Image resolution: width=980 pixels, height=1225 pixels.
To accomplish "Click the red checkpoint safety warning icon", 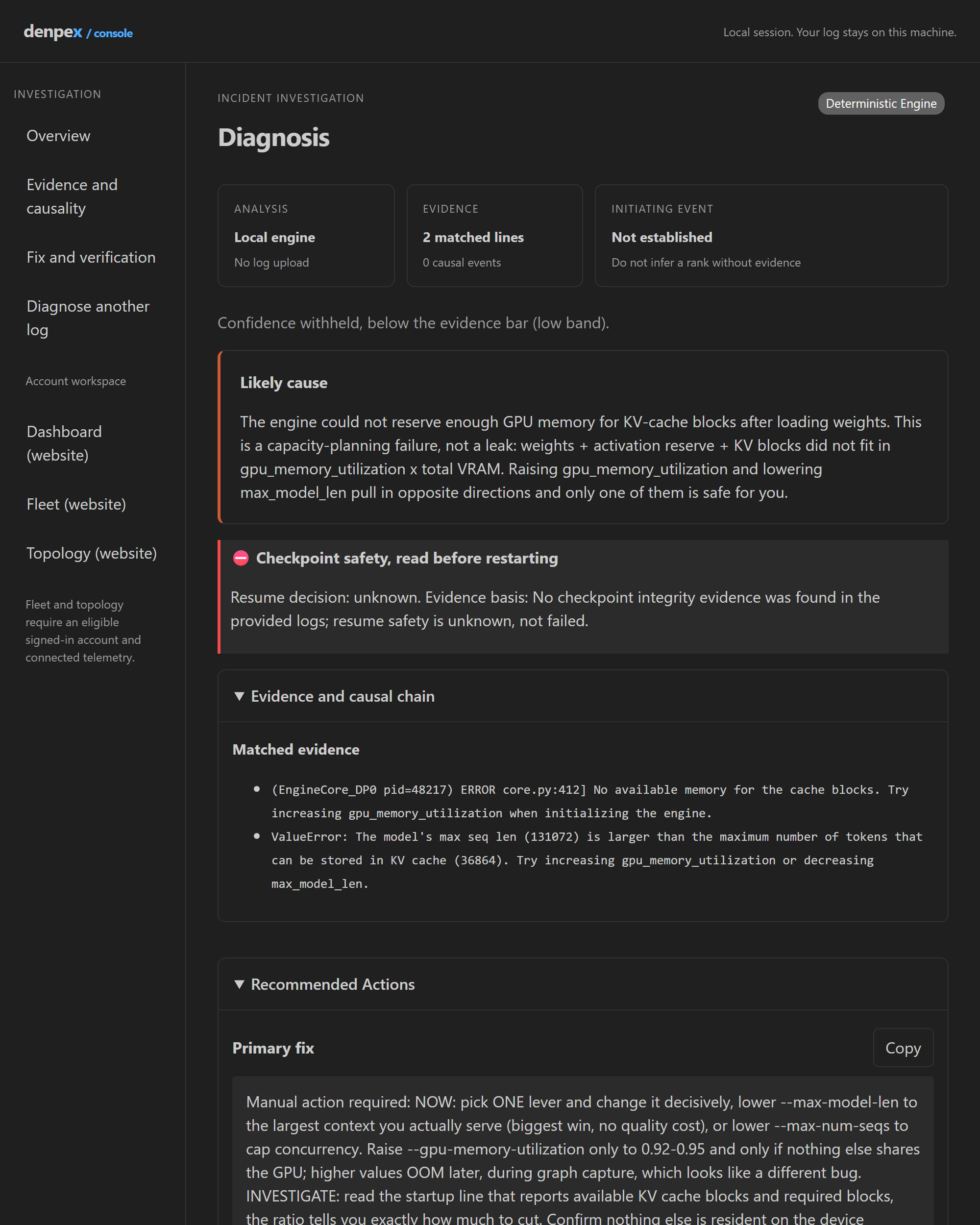I will point(241,558).
